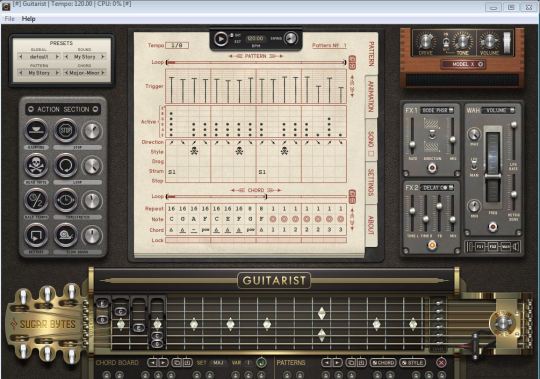Image resolution: width=540 pixels, height=379 pixels.
Task: Click the red X clear patterns icon
Action: pyautogui.click(x=441, y=362)
